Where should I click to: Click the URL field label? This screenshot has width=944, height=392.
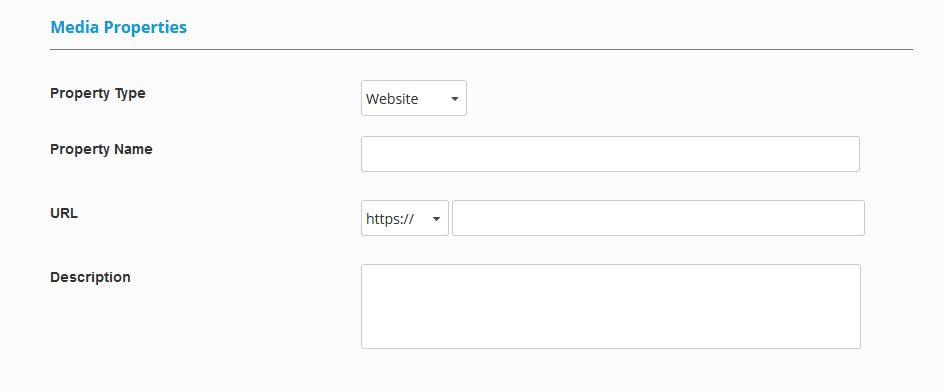[64, 213]
